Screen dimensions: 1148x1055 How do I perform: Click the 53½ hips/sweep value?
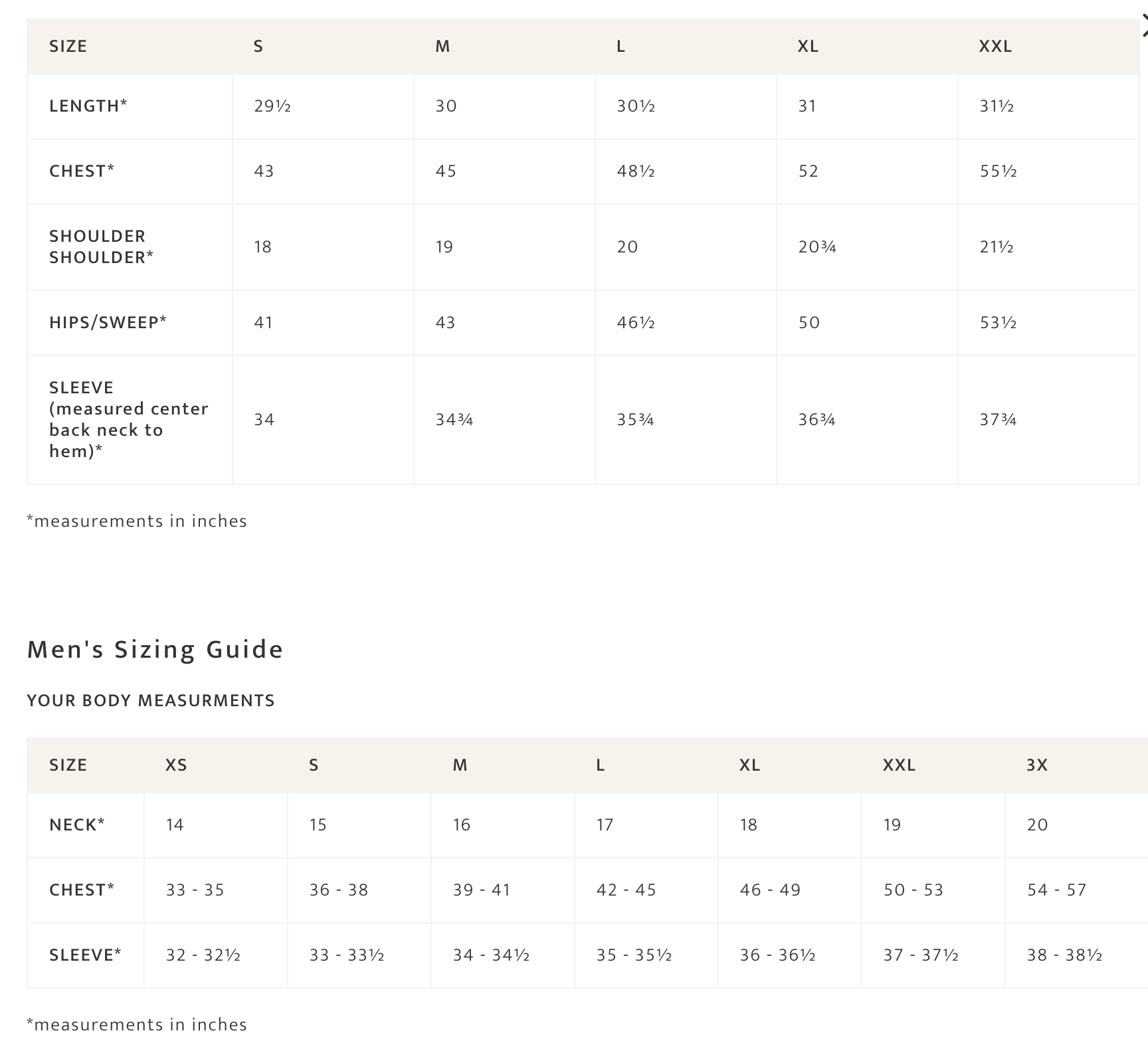coord(998,322)
